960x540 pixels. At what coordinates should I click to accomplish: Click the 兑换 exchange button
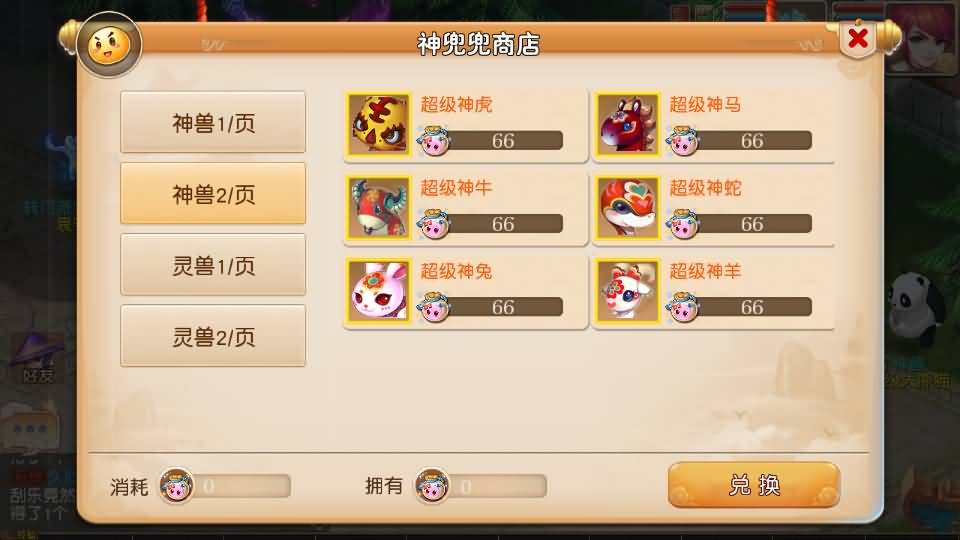(754, 485)
